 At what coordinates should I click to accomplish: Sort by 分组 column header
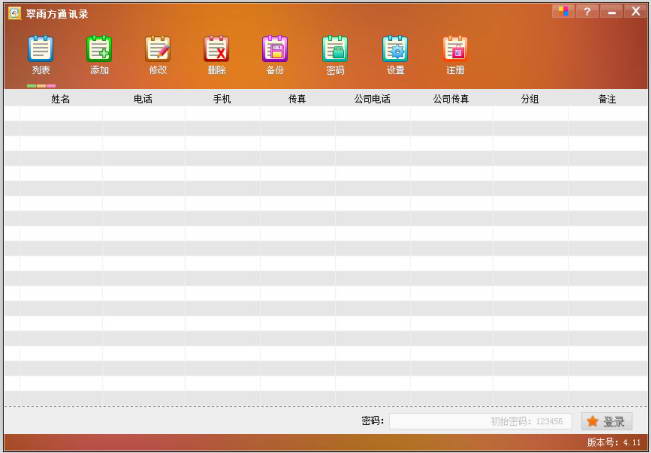[x=530, y=99]
